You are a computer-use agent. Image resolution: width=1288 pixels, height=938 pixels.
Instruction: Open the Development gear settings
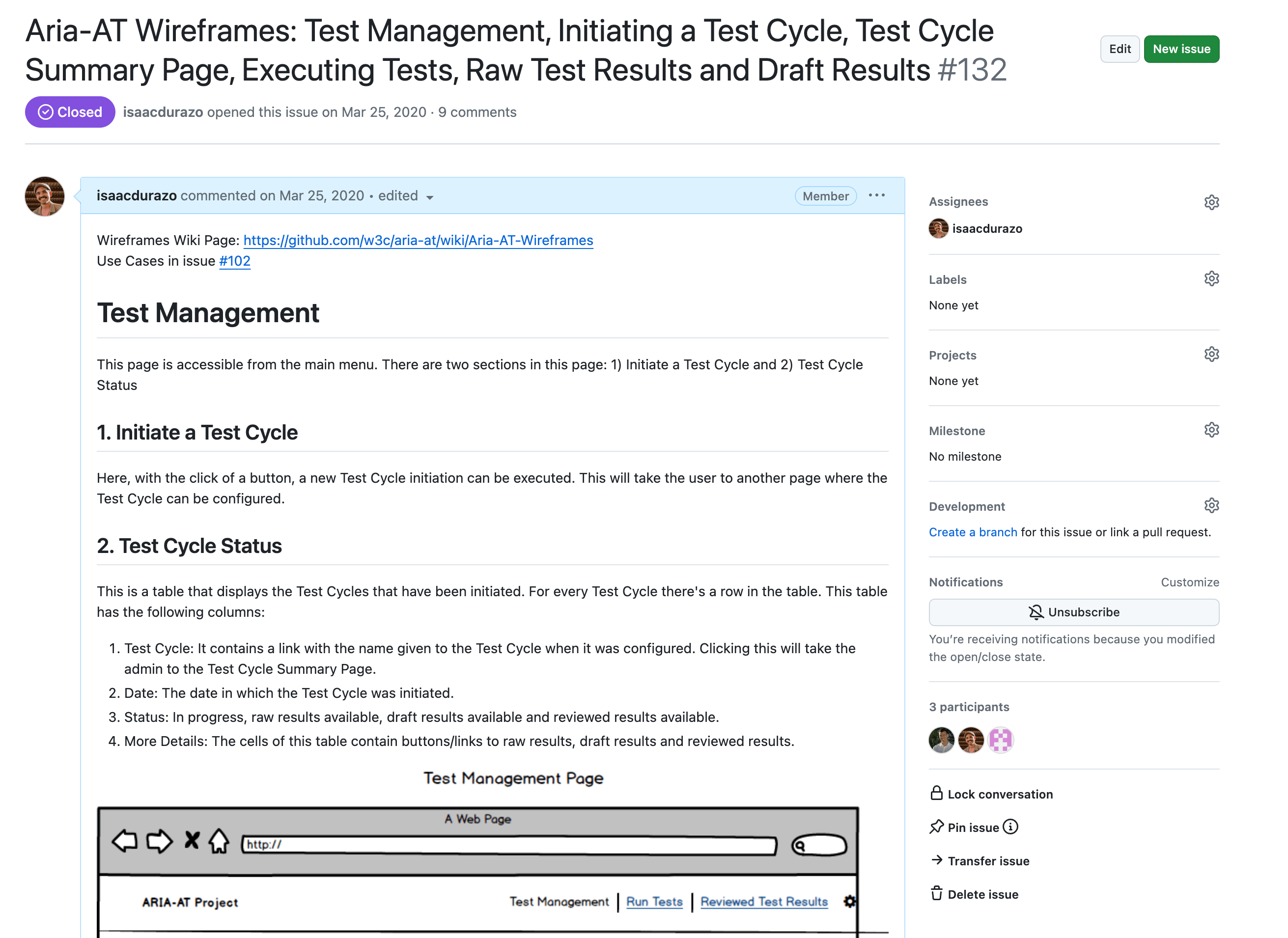1211,505
